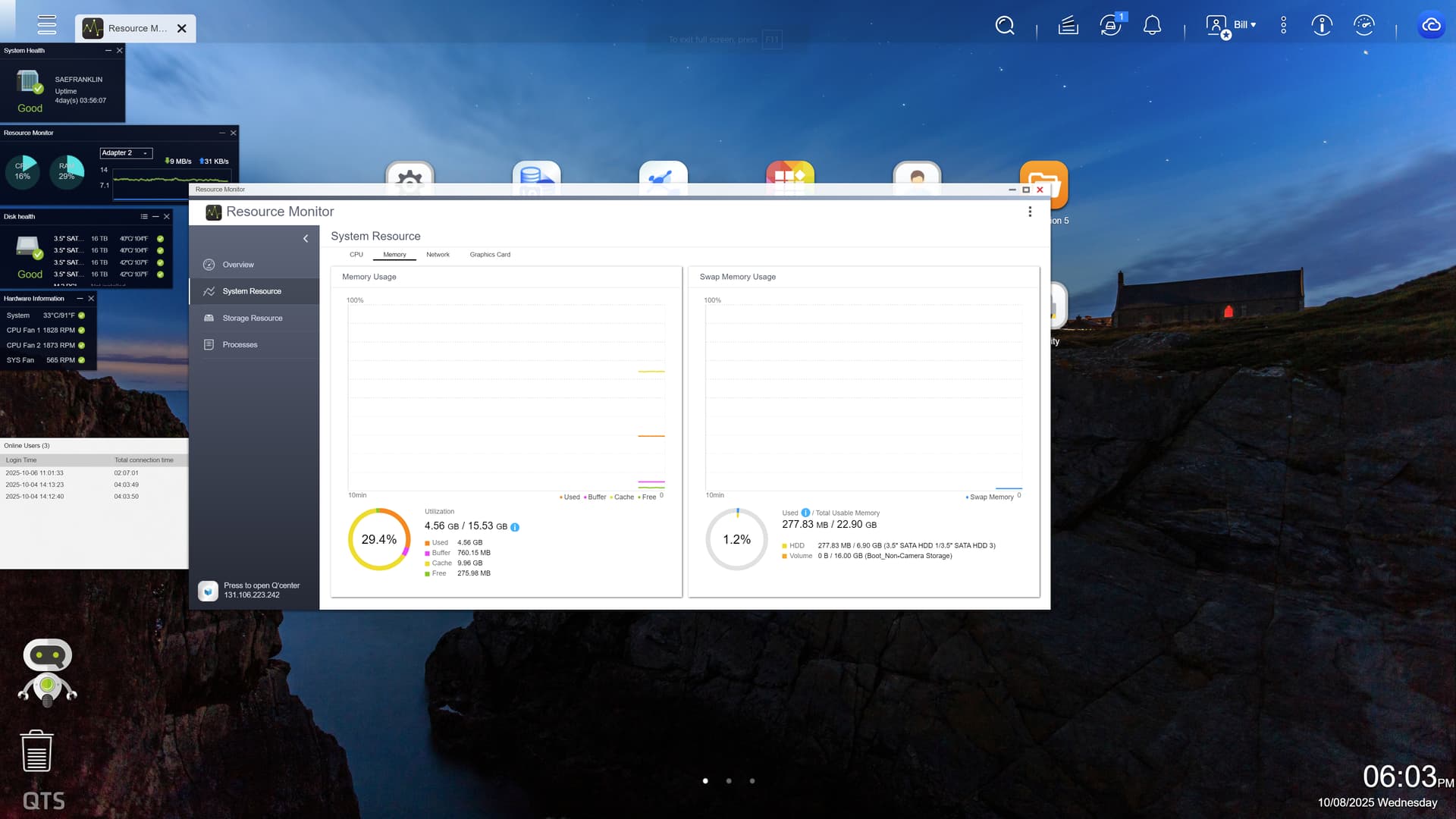Open the Bill user account dropdown

click(1244, 25)
